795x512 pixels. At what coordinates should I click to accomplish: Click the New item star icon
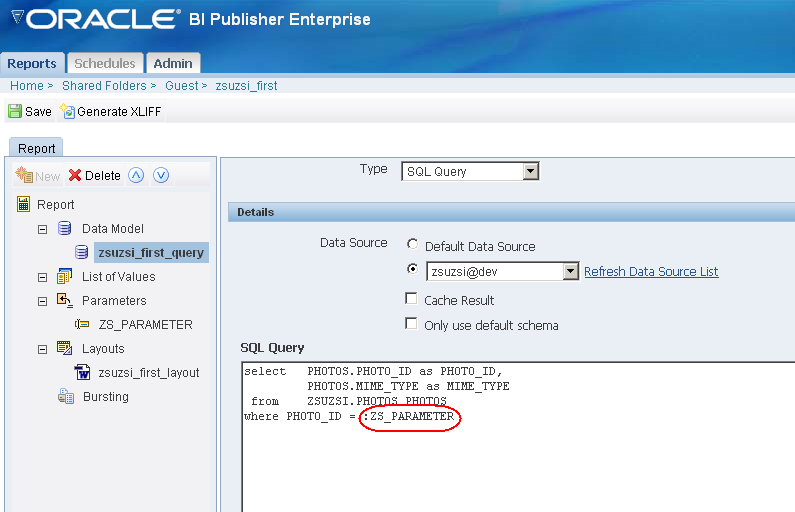[24, 175]
